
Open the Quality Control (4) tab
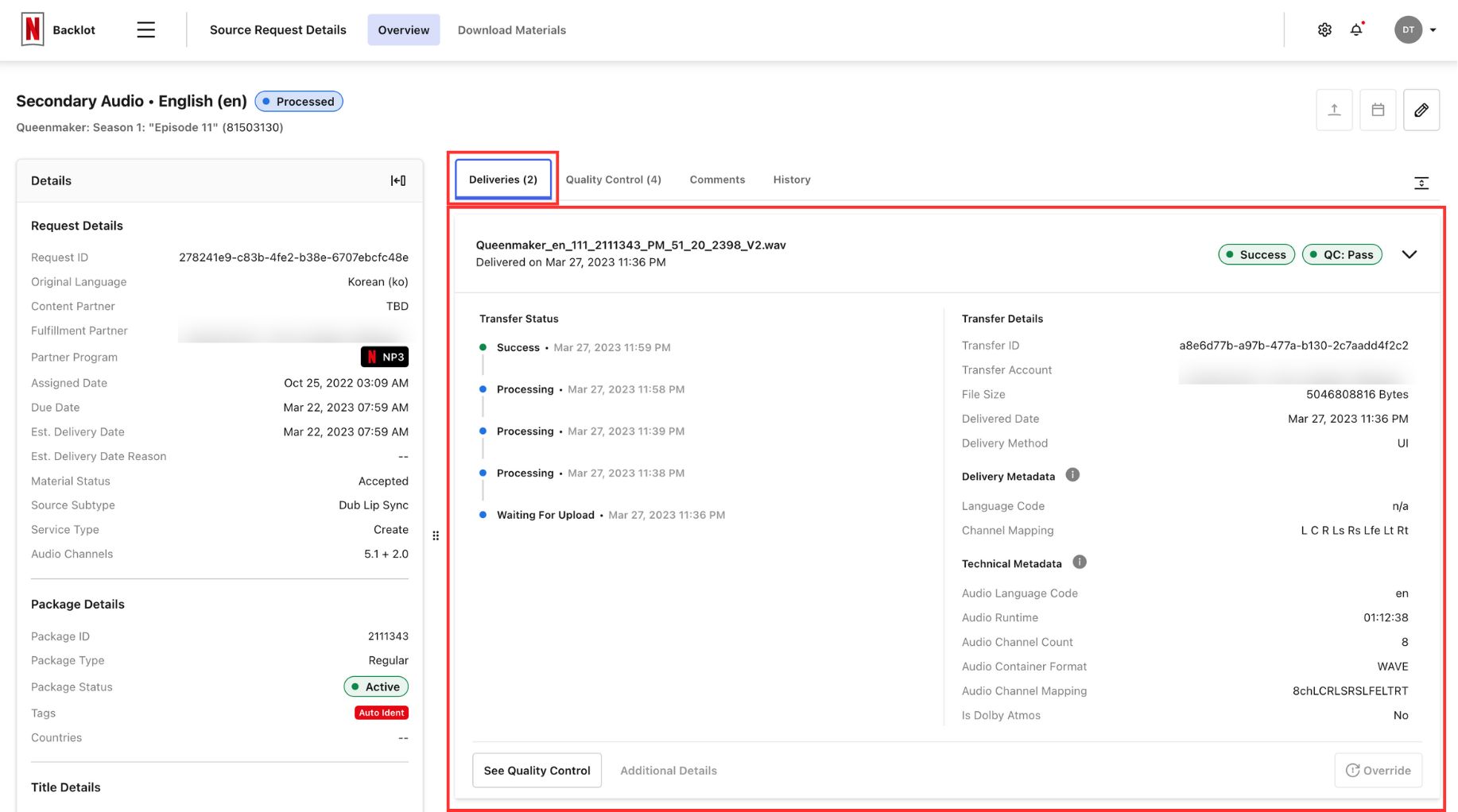point(614,180)
